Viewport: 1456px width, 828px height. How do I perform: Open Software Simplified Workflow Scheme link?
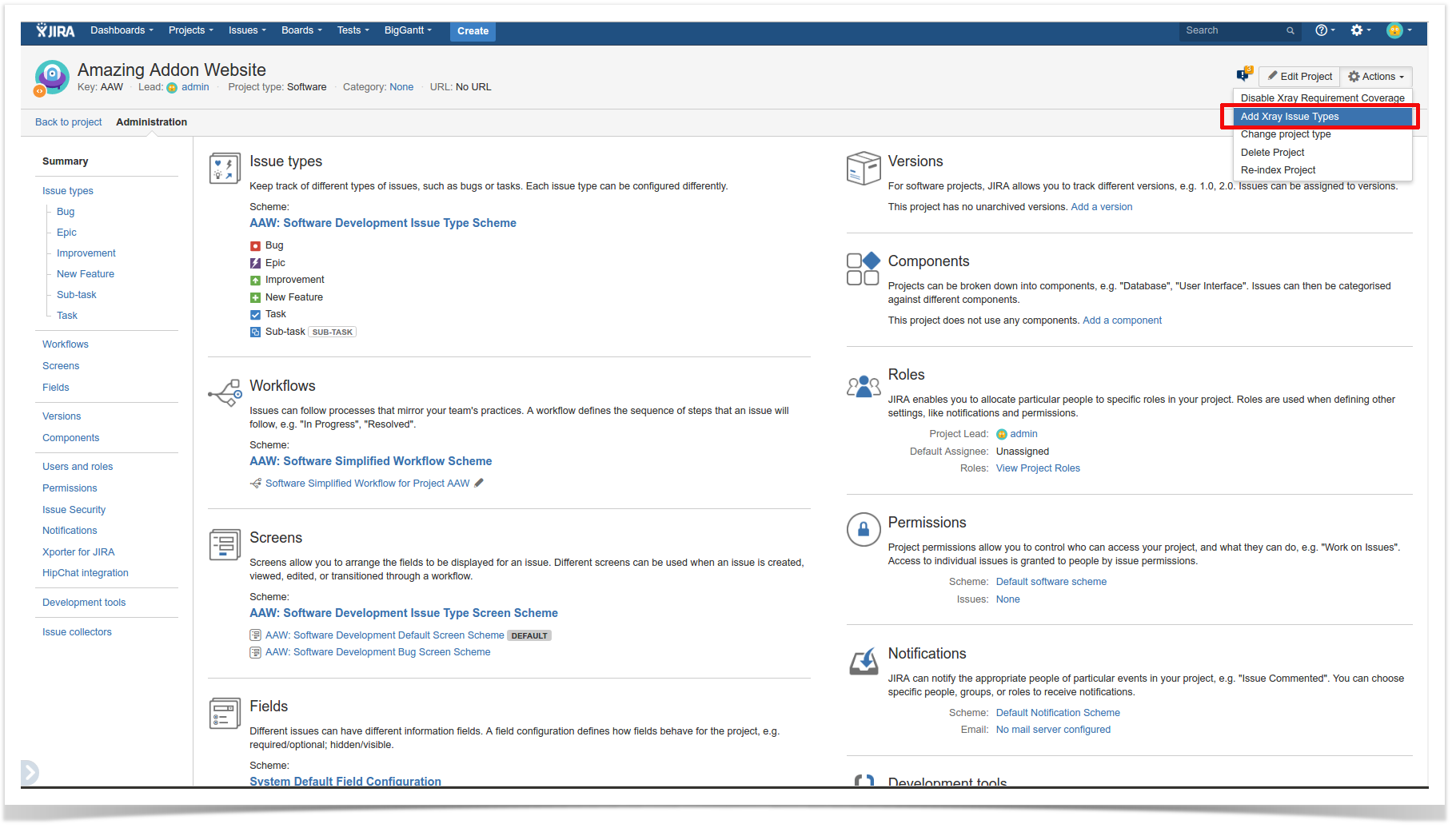[x=371, y=461]
